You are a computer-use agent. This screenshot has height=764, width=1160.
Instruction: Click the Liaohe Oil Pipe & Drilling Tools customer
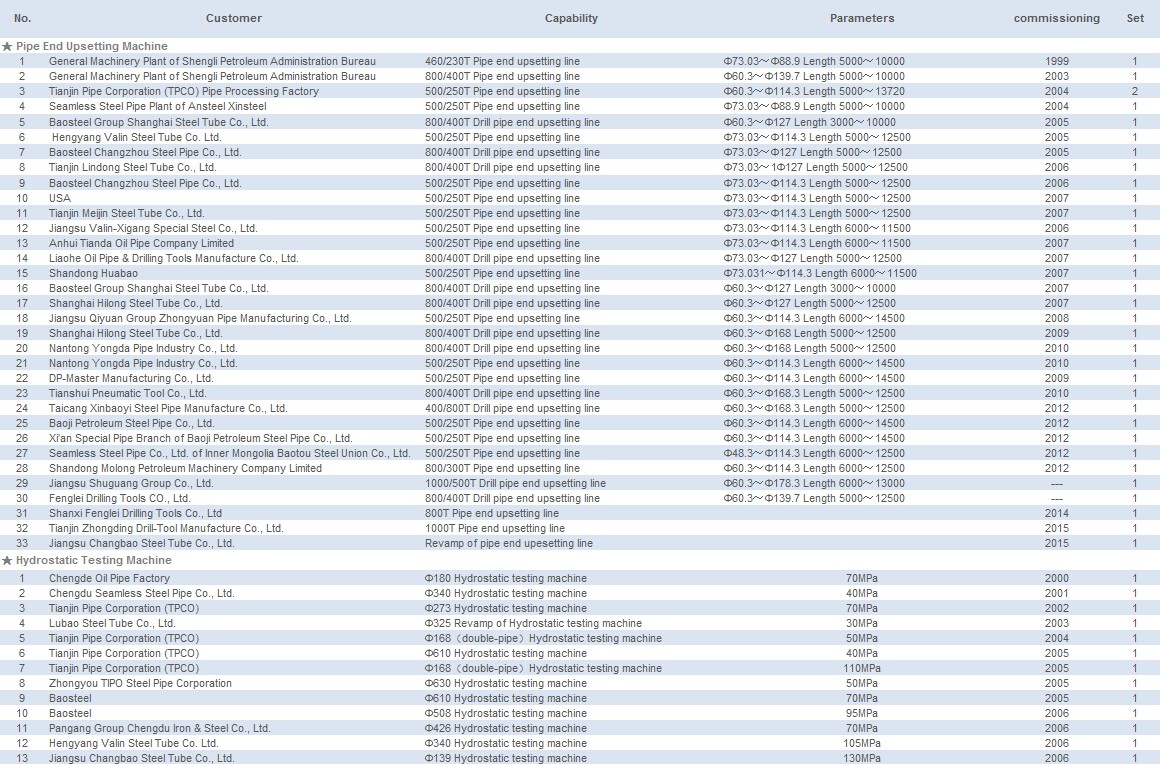tap(174, 258)
